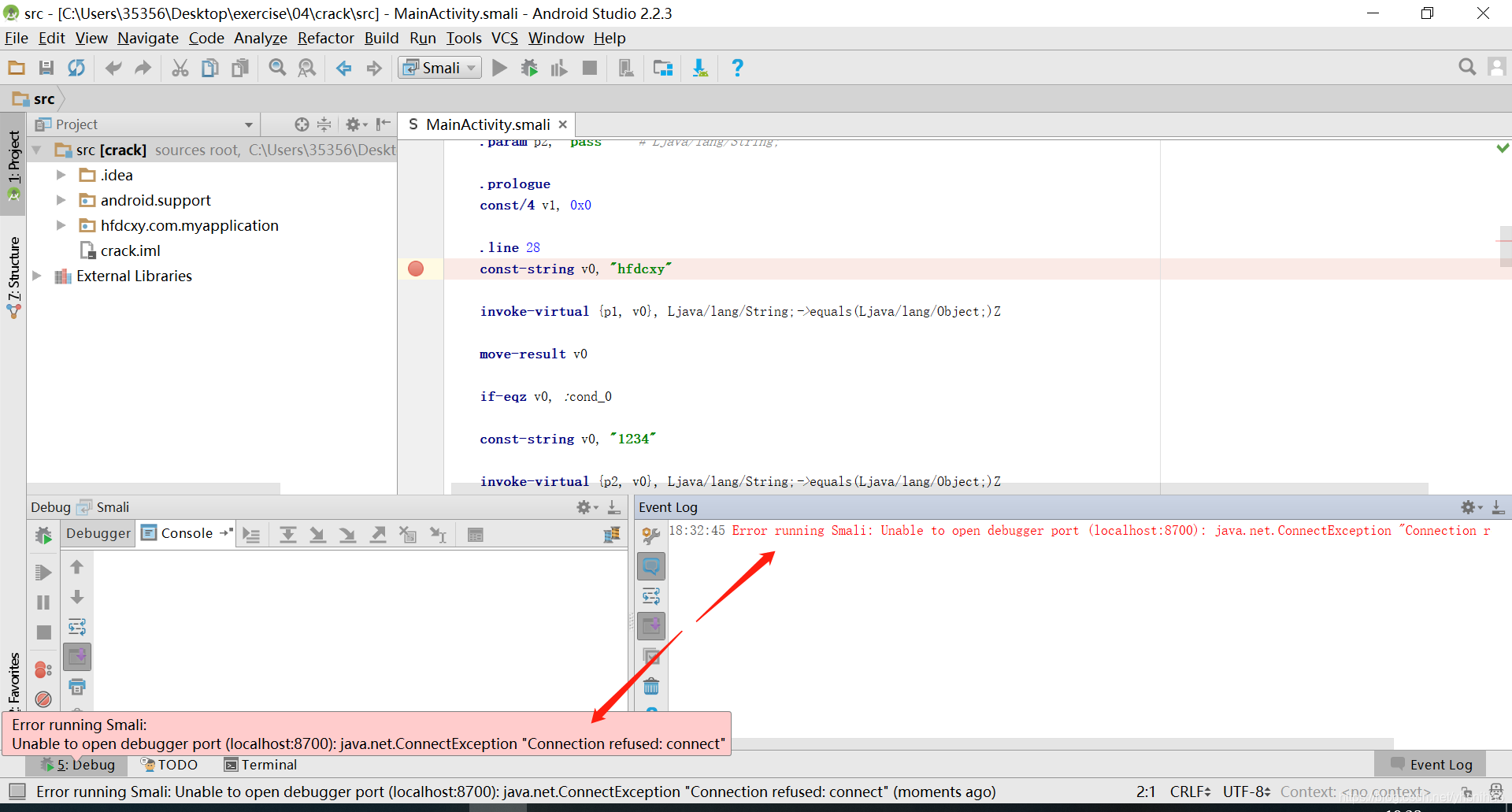
Task: Open the Event Log status button
Action: pyautogui.click(x=1431, y=765)
